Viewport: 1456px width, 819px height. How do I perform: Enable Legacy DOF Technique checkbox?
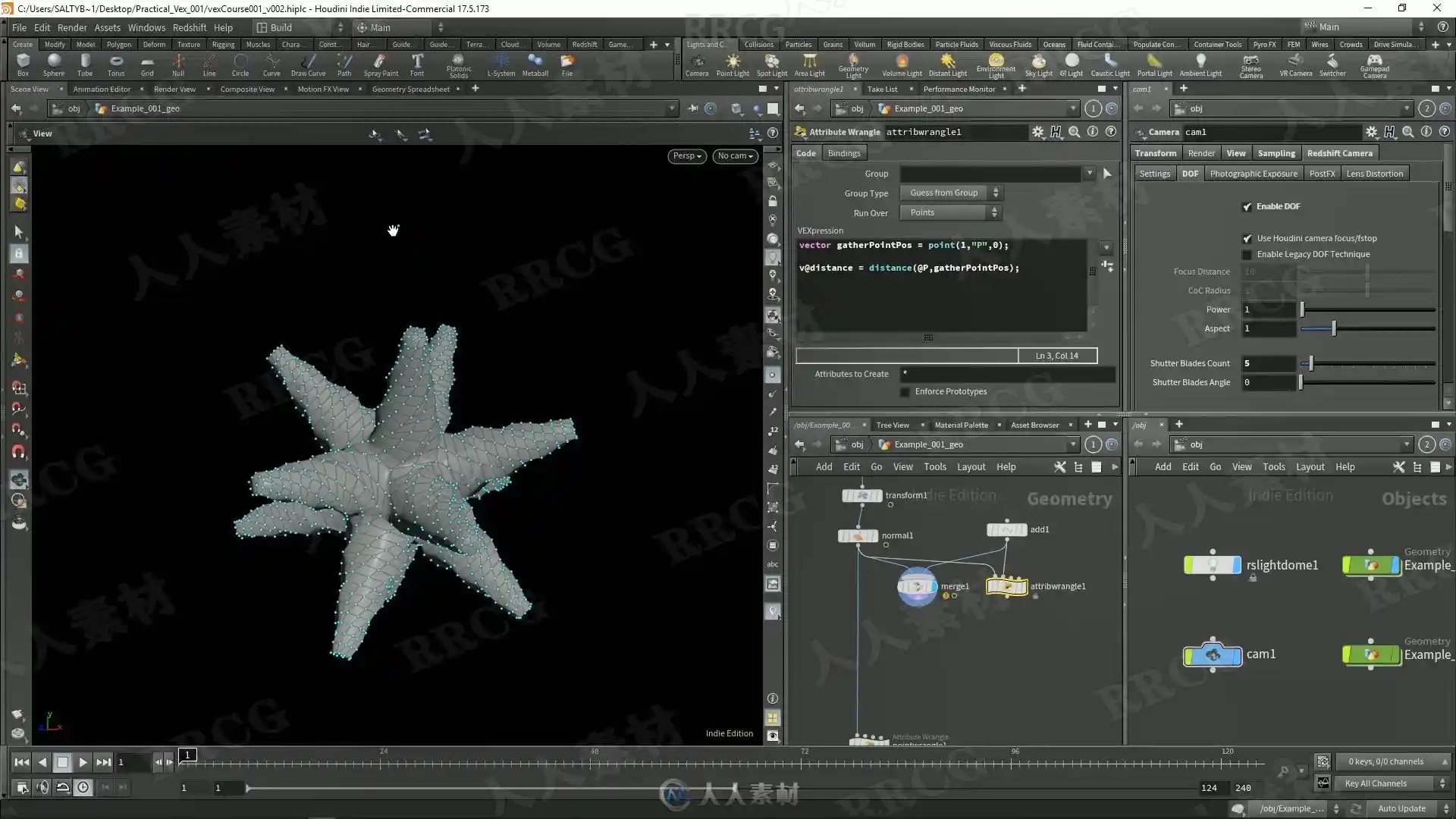[1247, 255]
